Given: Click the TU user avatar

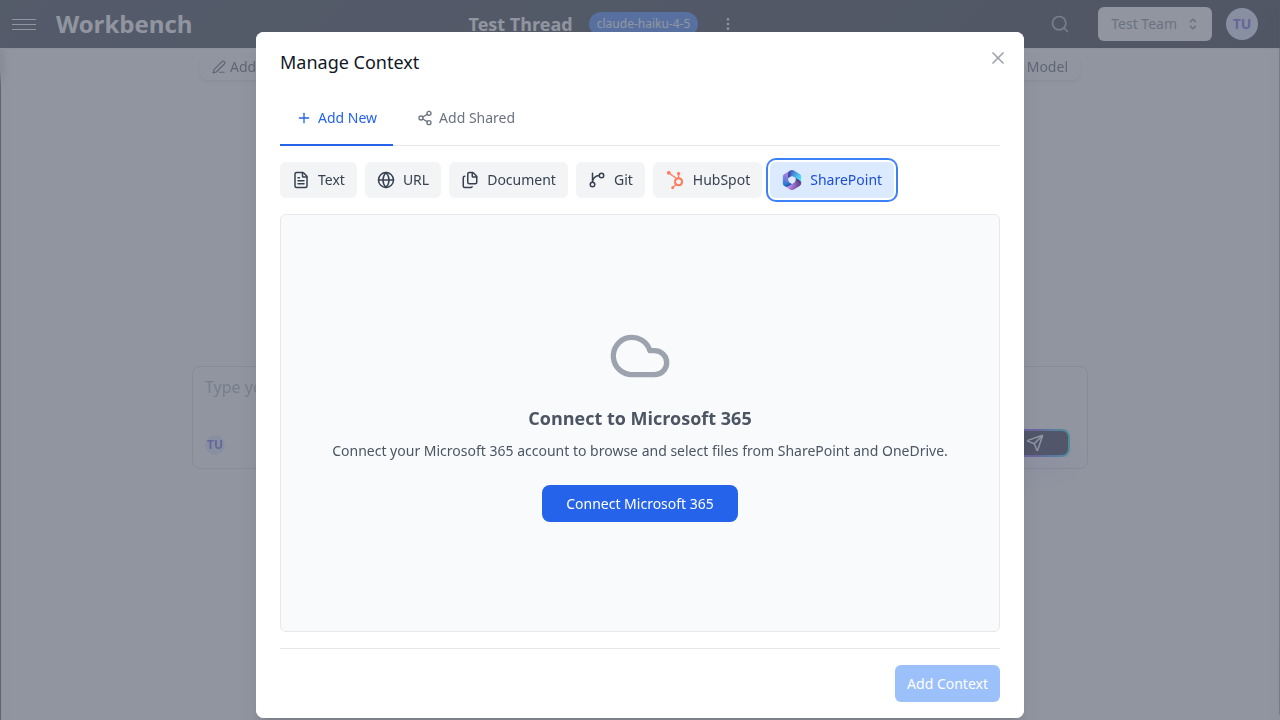Looking at the screenshot, I should (x=1241, y=23).
